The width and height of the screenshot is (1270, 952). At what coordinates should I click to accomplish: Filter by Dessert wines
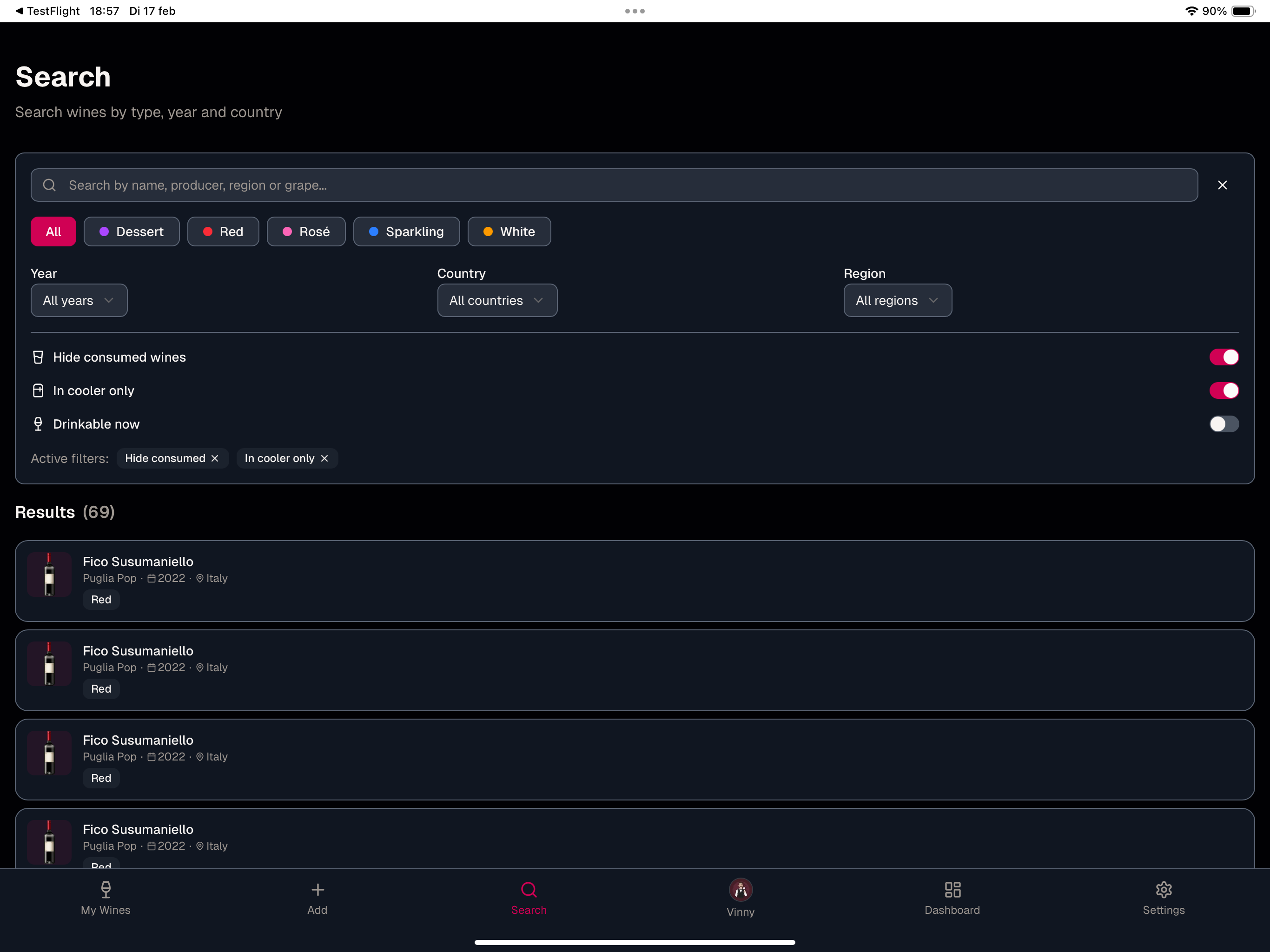(132, 231)
